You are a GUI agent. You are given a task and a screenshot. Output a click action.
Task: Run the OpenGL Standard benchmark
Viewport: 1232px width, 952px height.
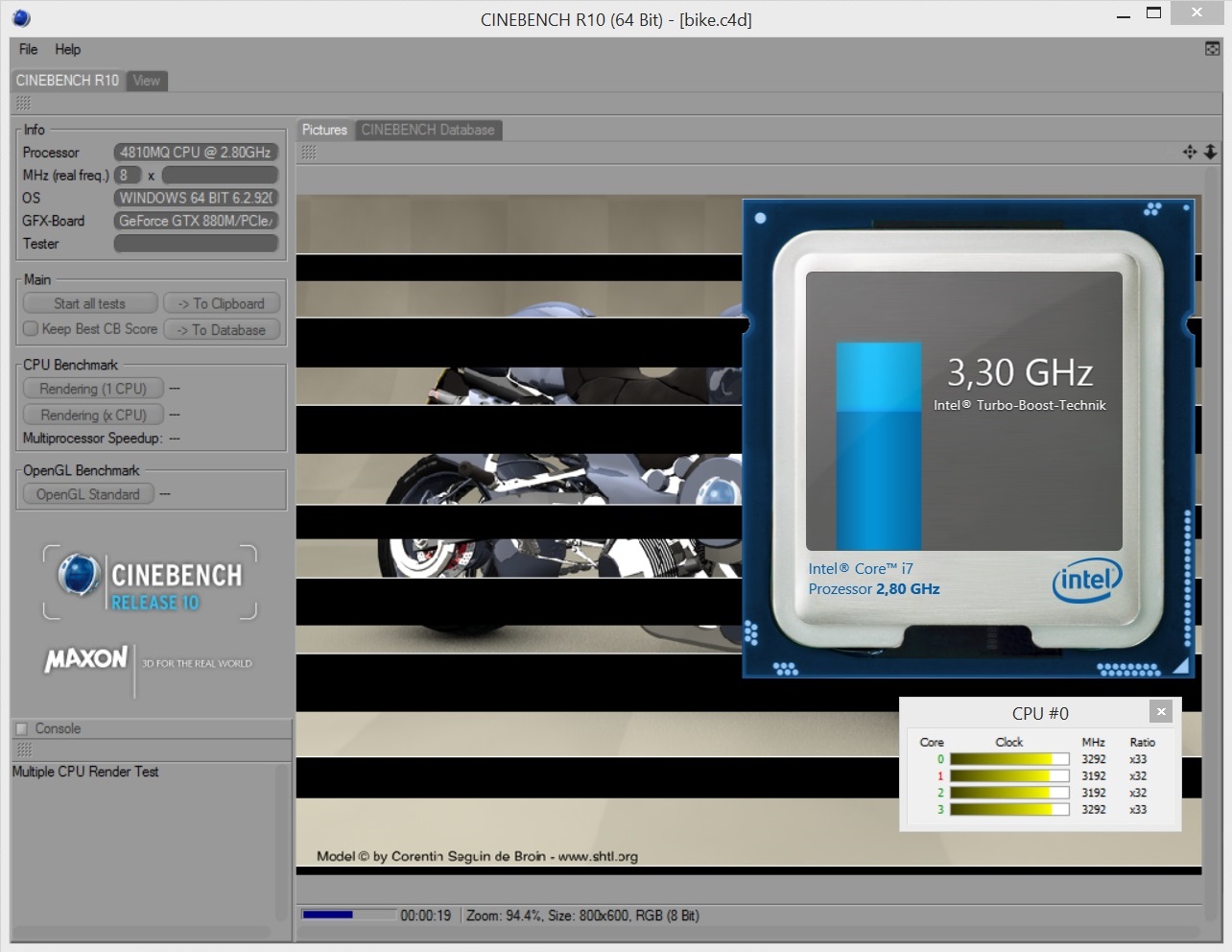88,494
